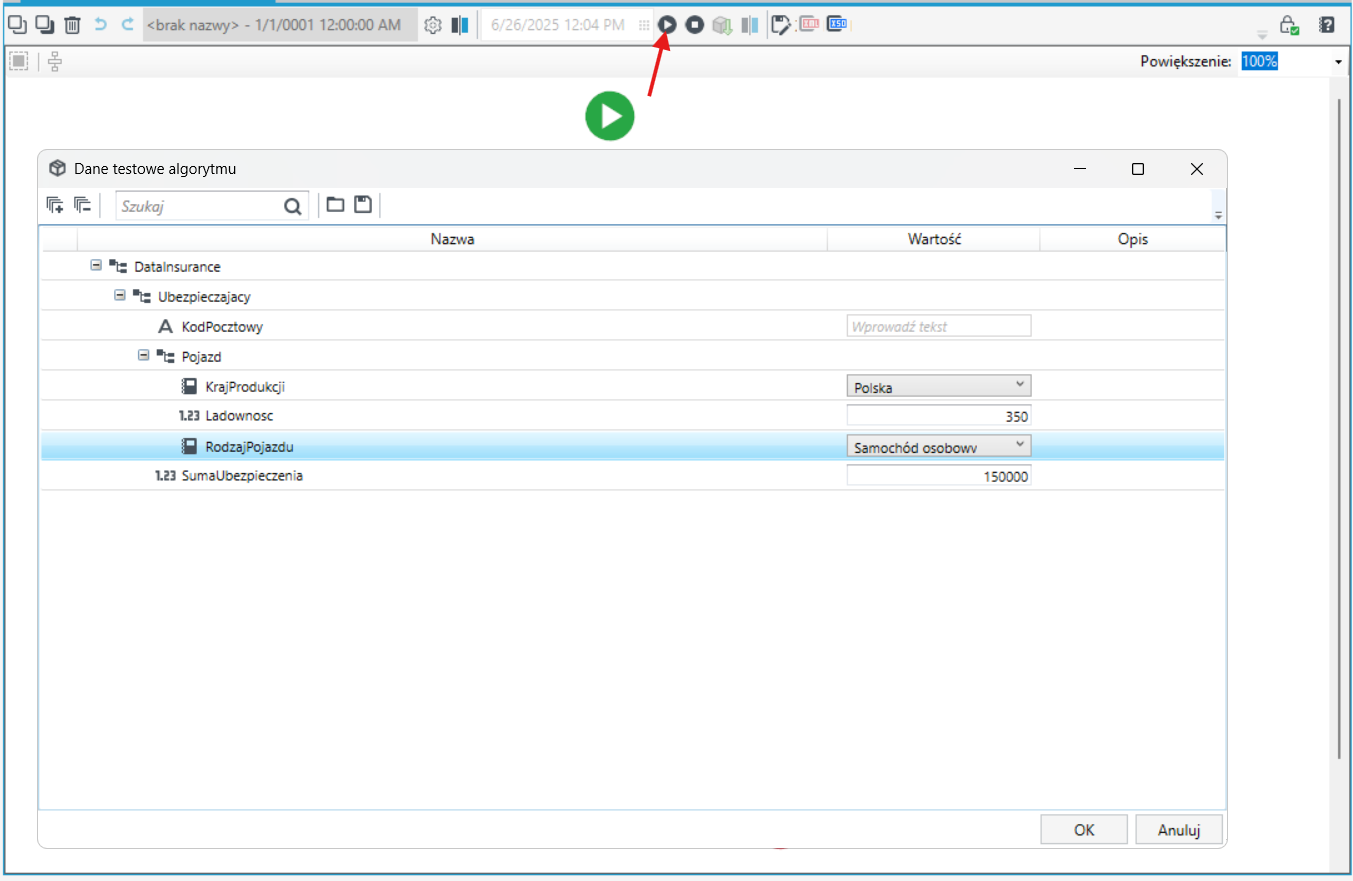This screenshot has width=1353, height=881.
Task: Collapse the Pojazd tree node
Action: (x=144, y=356)
